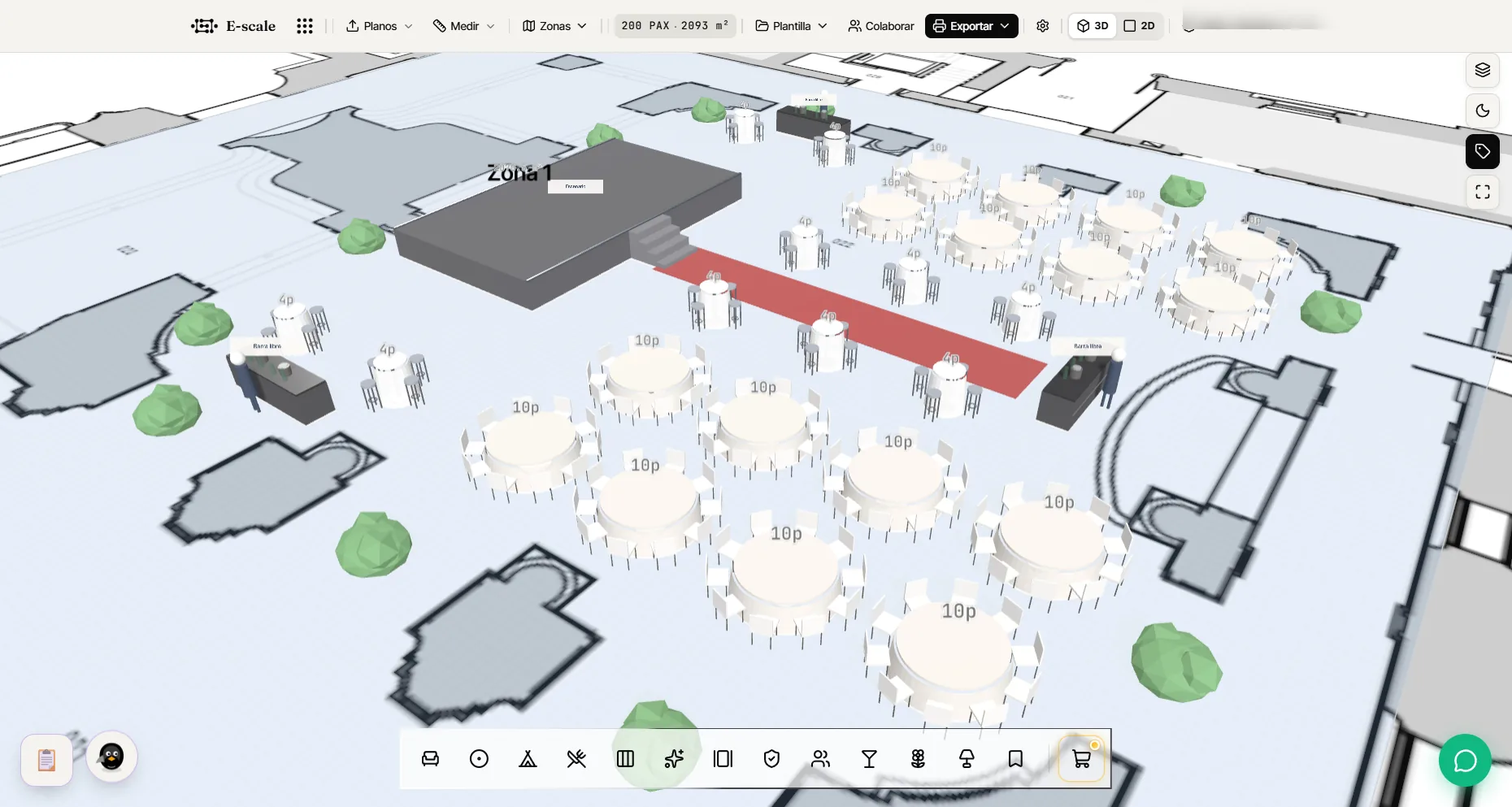Toggle the labels tag button
This screenshot has height=807, width=1512.
pos(1483,151)
